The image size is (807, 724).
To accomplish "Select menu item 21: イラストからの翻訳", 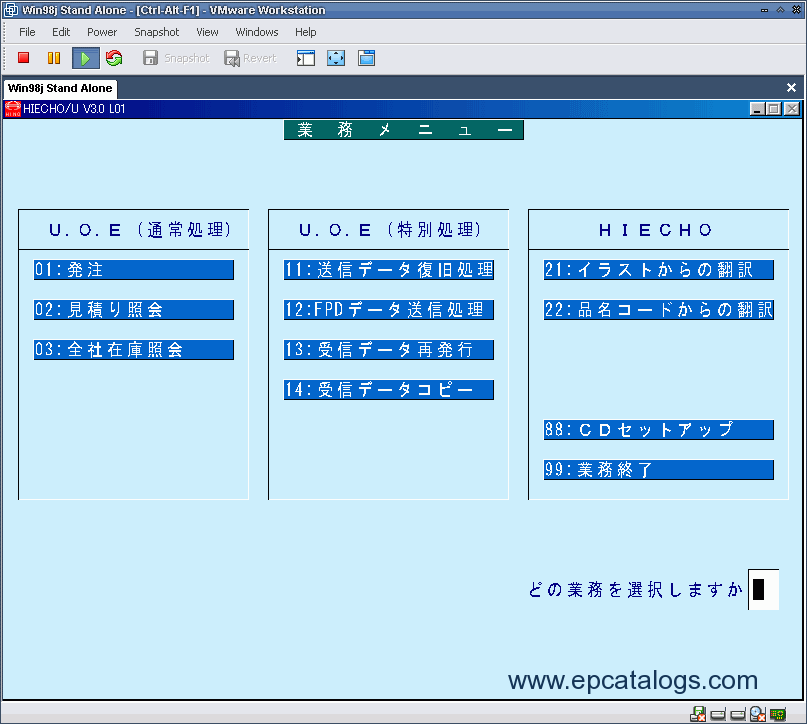I will click(x=659, y=270).
